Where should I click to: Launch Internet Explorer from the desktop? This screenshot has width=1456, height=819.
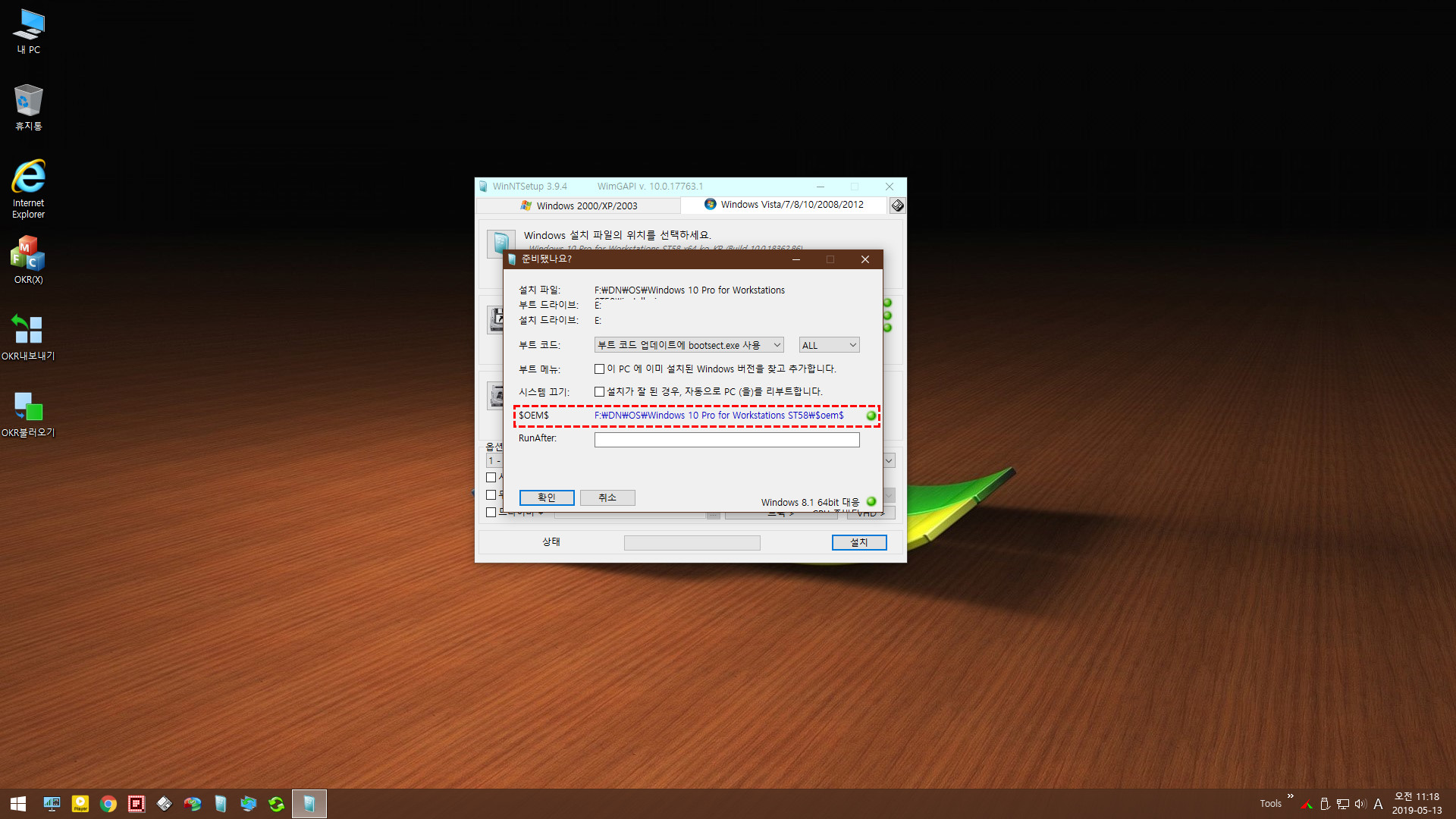(29, 189)
